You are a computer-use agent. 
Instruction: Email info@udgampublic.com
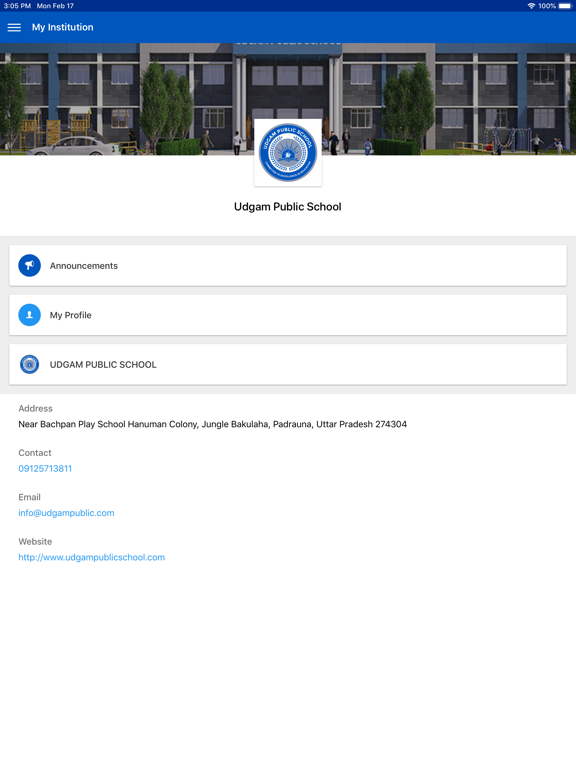(66, 513)
